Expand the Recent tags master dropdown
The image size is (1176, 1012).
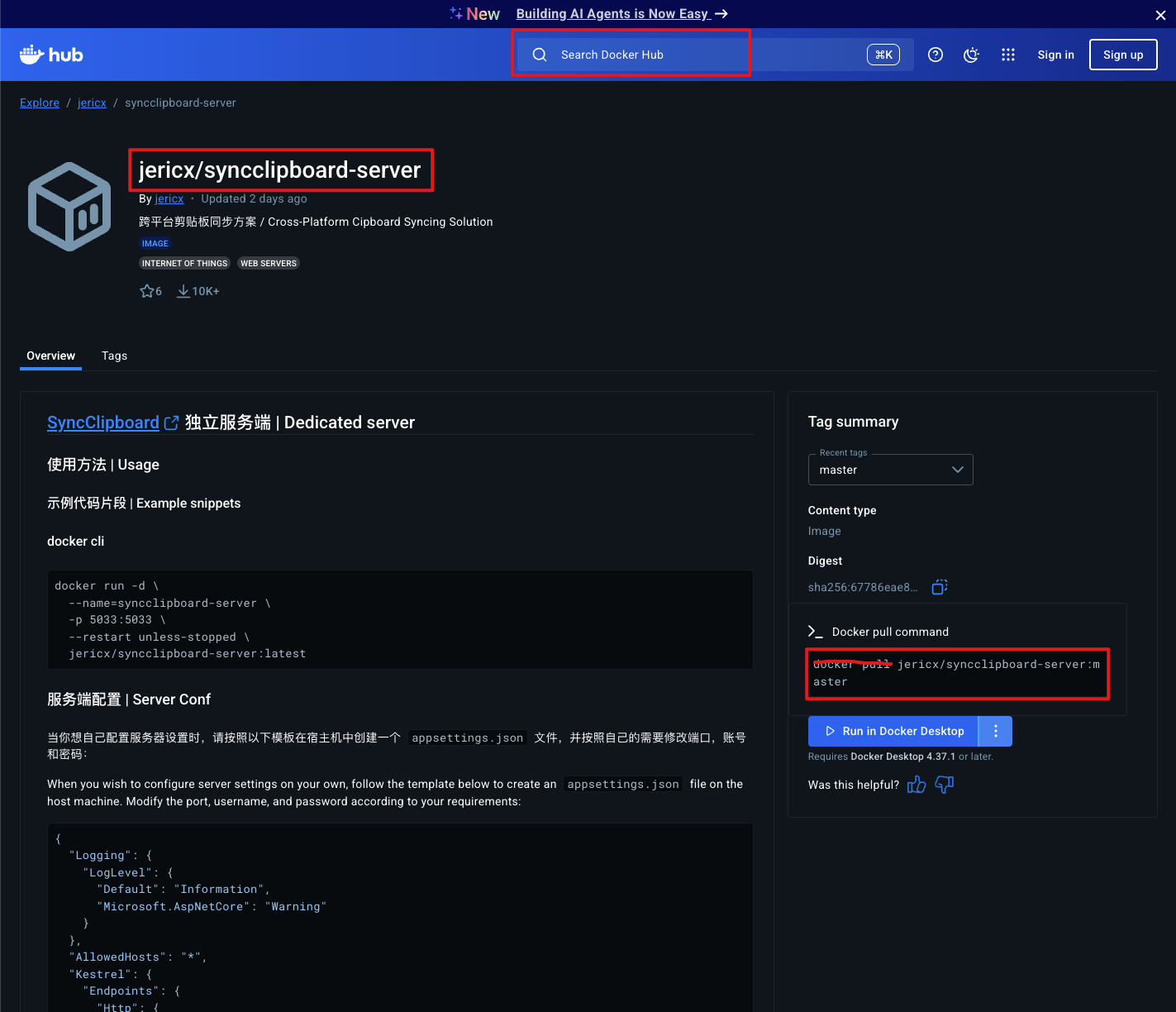pyautogui.click(x=891, y=470)
